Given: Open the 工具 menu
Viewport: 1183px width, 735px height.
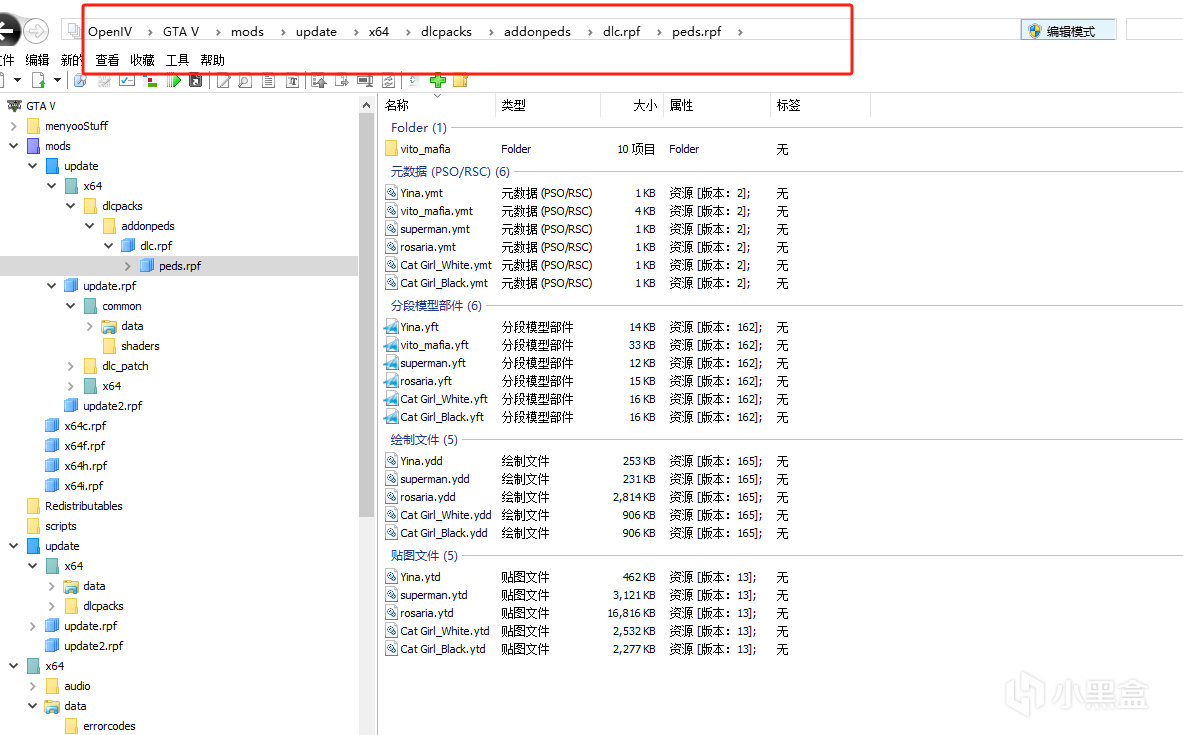Looking at the screenshot, I should [177, 60].
